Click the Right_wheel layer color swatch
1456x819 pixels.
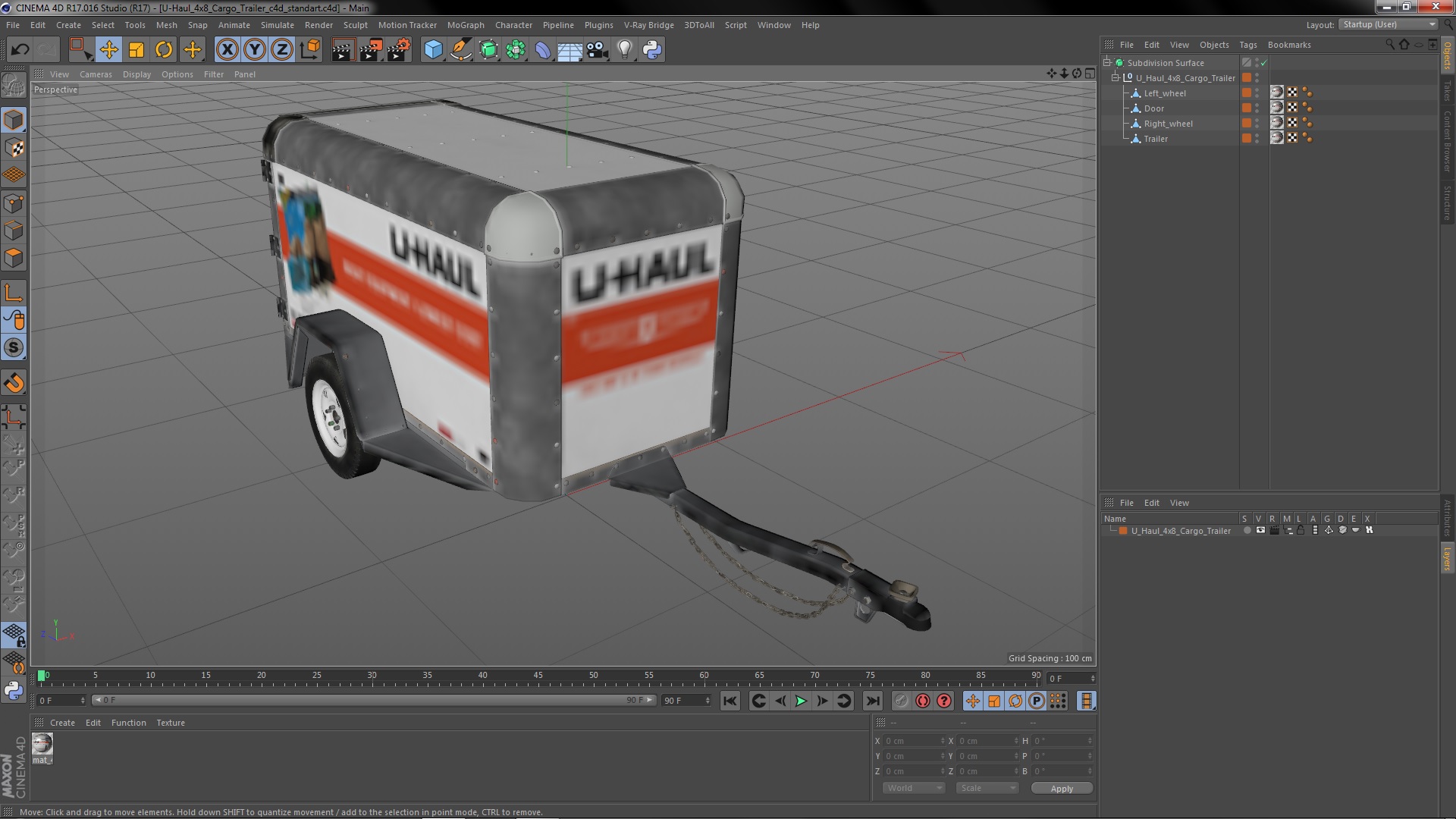1246,123
